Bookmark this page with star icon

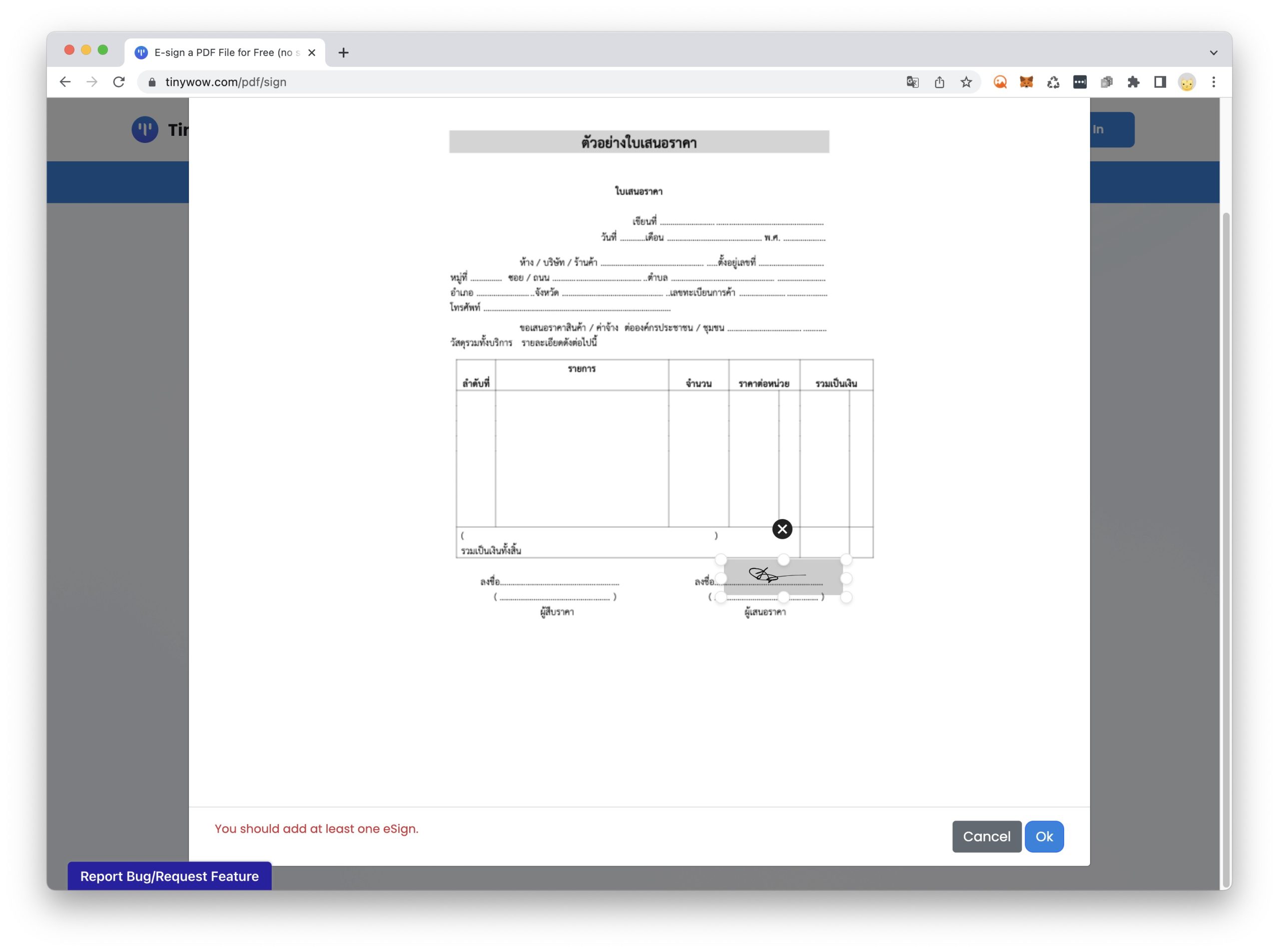coord(967,82)
